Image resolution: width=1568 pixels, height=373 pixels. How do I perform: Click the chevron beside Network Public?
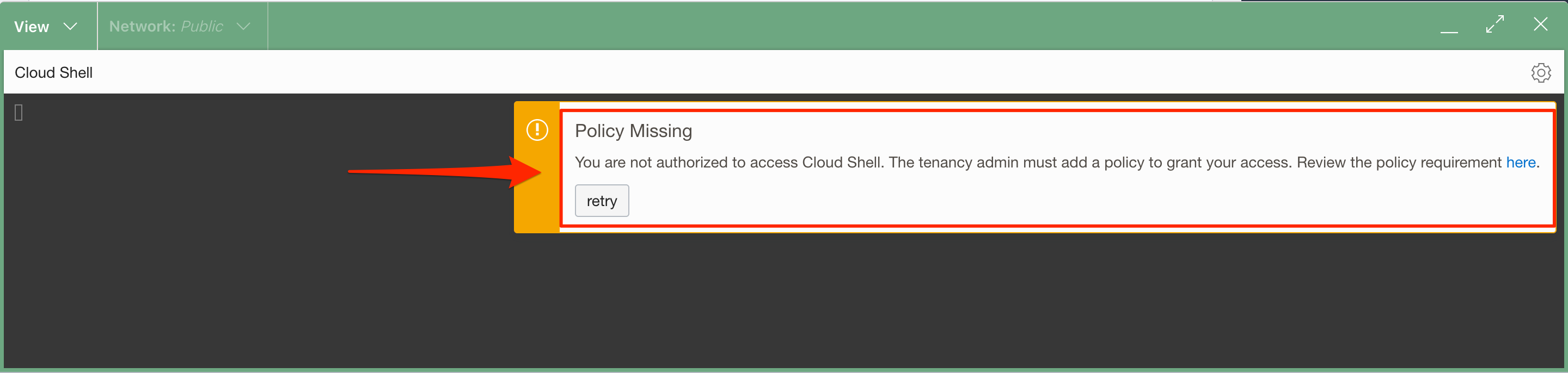pos(243,27)
